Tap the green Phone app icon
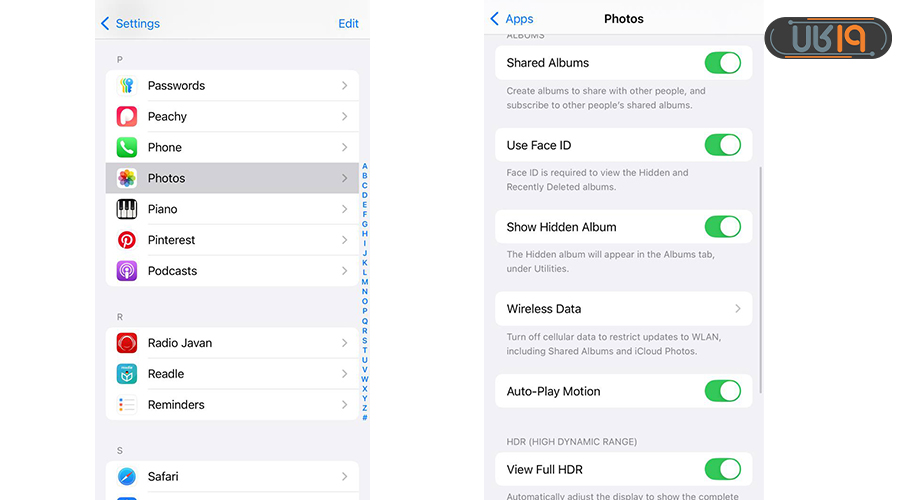900x500 pixels. tap(127, 148)
